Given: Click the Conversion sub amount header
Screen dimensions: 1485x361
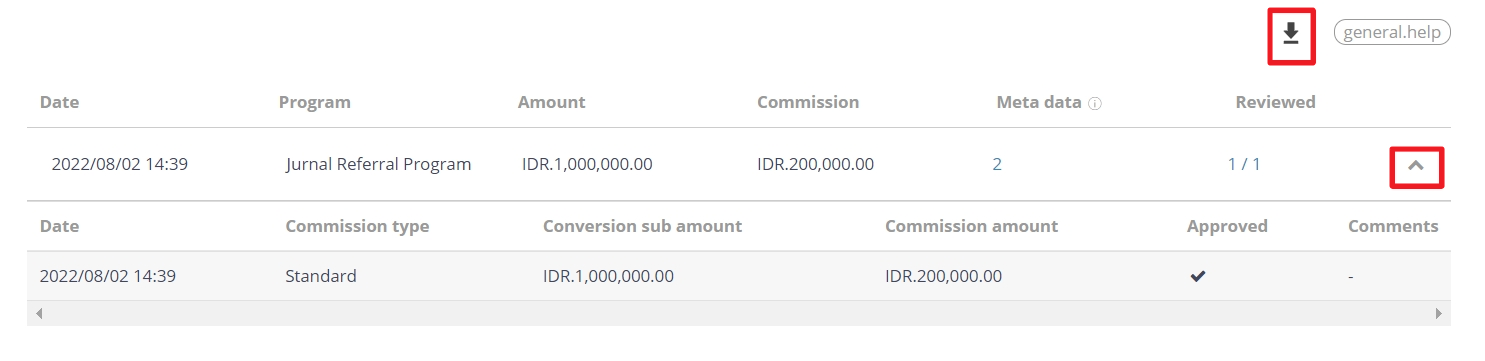Looking at the screenshot, I should coord(642,226).
